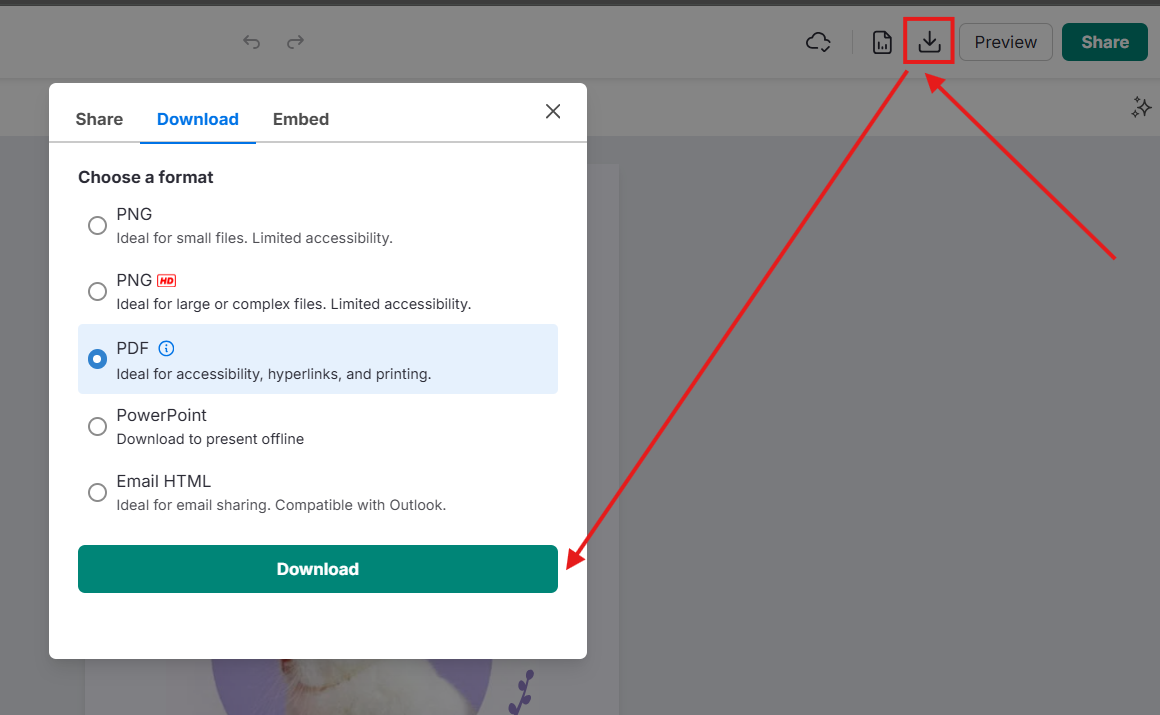The width and height of the screenshot is (1160, 715).
Task: Click the cloud save status icon
Action: click(818, 42)
